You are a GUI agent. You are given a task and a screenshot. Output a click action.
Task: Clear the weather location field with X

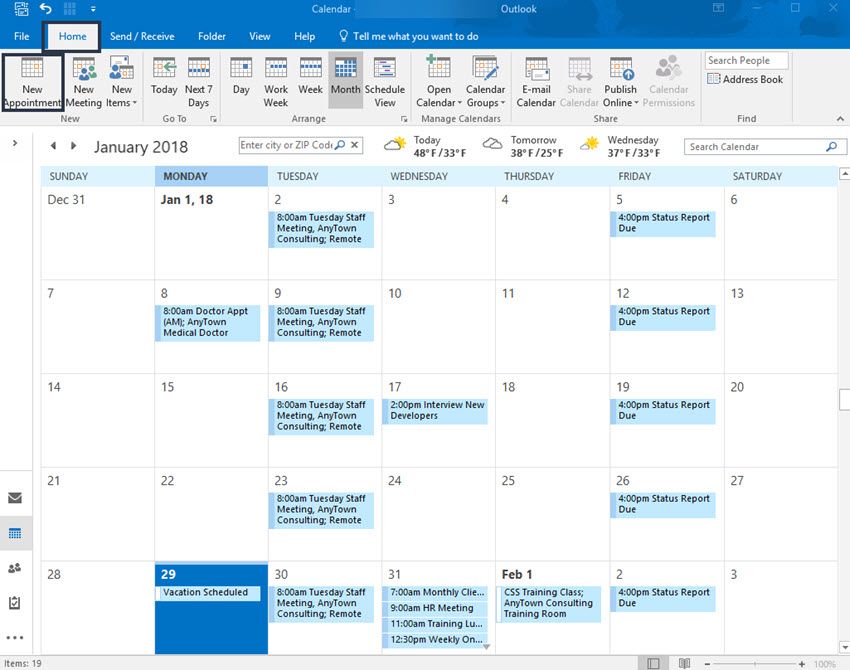[x=355, y=145]
